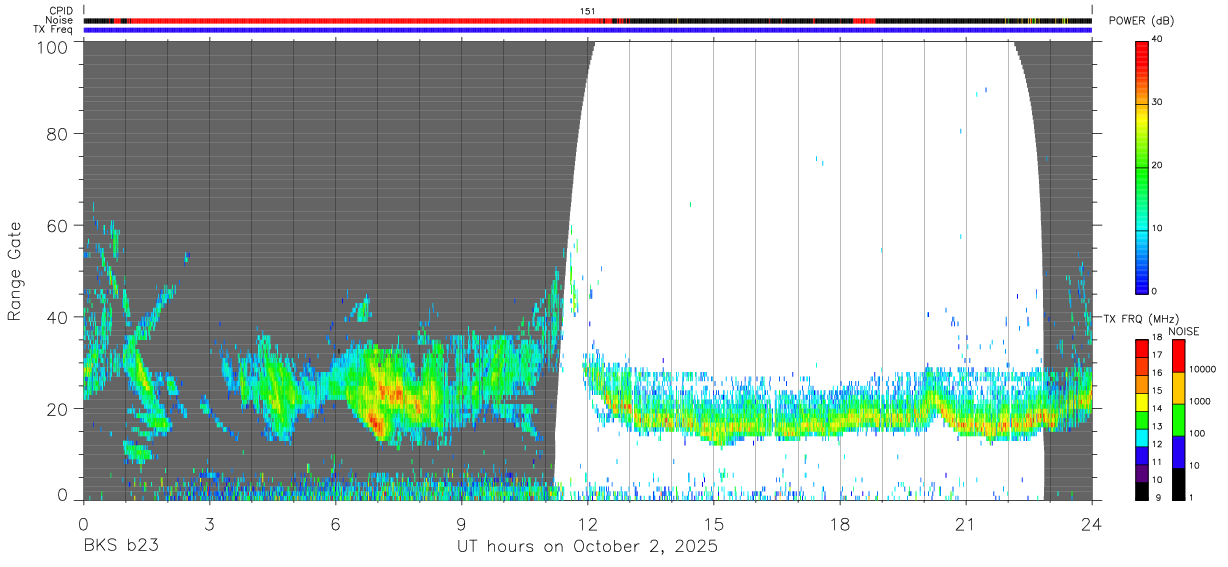Click the 14 tick on TX FRQ legend

pos(1157,409)
